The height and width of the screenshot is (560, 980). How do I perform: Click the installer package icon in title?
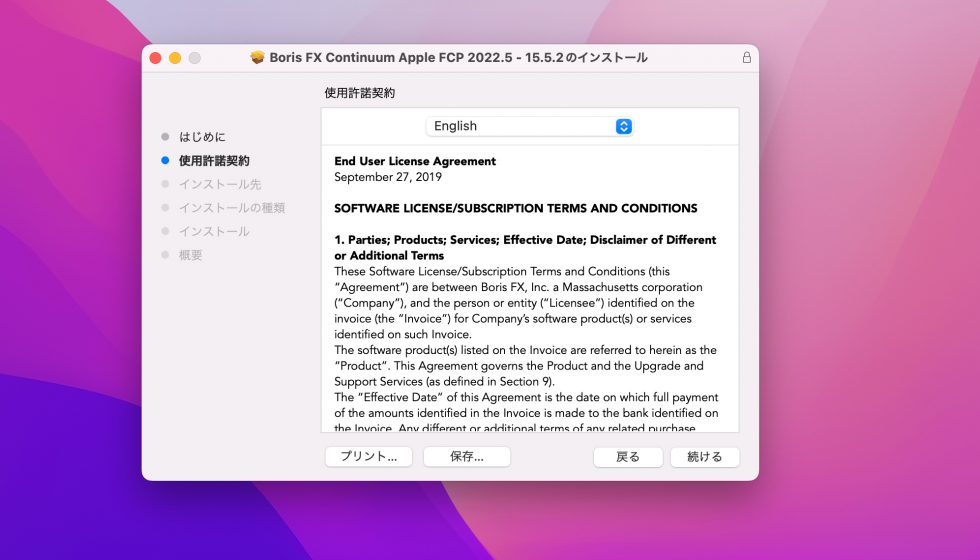[x=257, y=58]
